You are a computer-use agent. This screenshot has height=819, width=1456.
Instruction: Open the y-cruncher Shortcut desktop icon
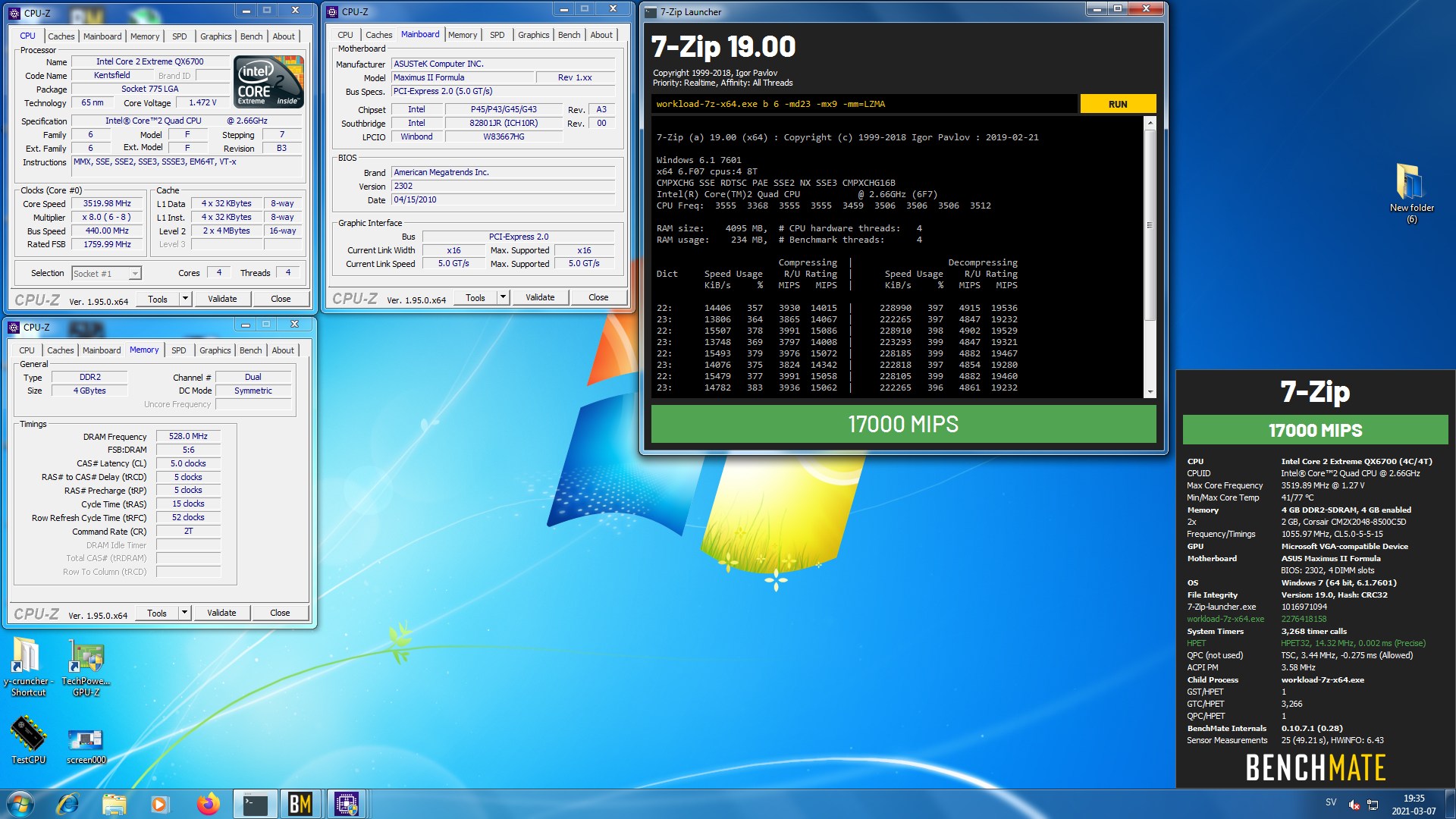(x=28, y=666)
